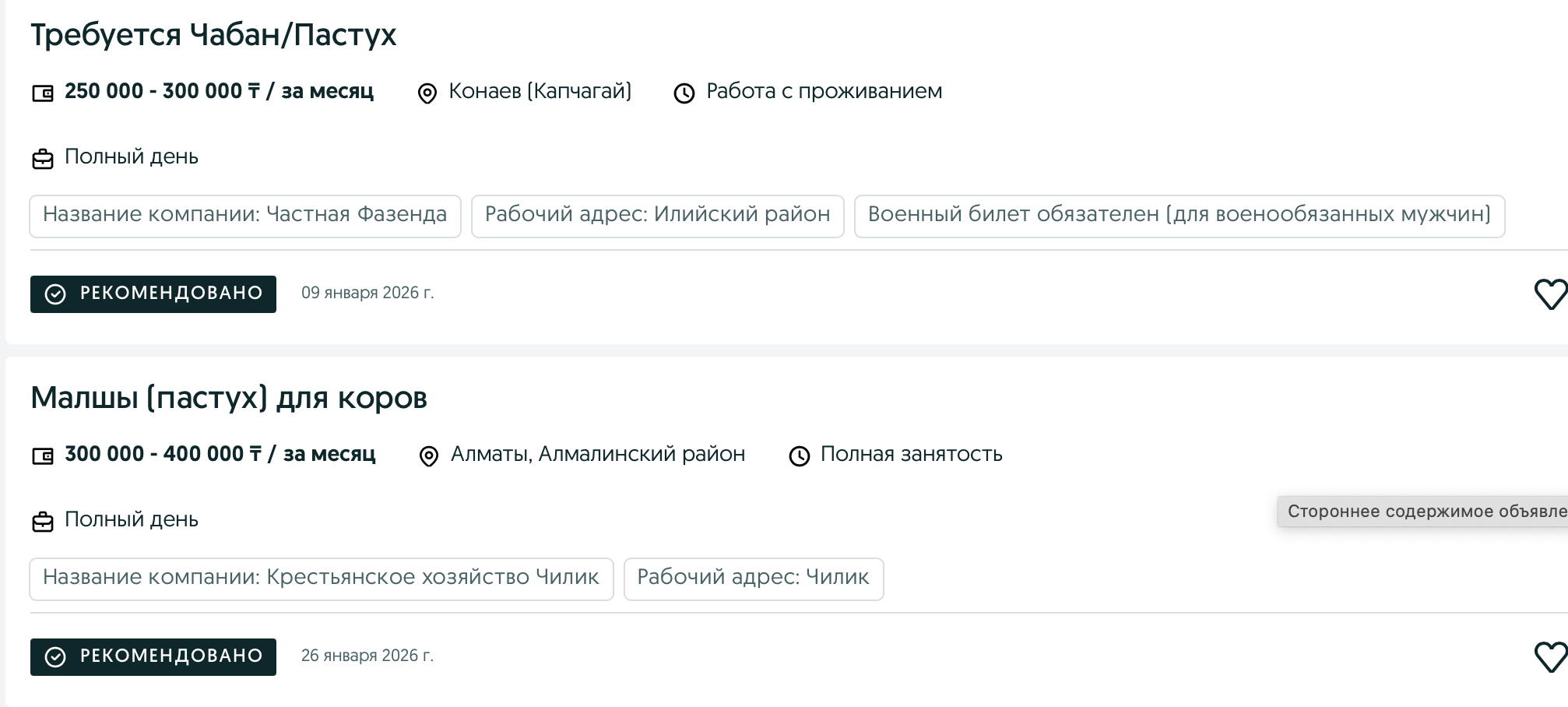1568x707 pixels.
Task: Select the Частная Фазенда company name tag
Action: (x=245, y=215)
